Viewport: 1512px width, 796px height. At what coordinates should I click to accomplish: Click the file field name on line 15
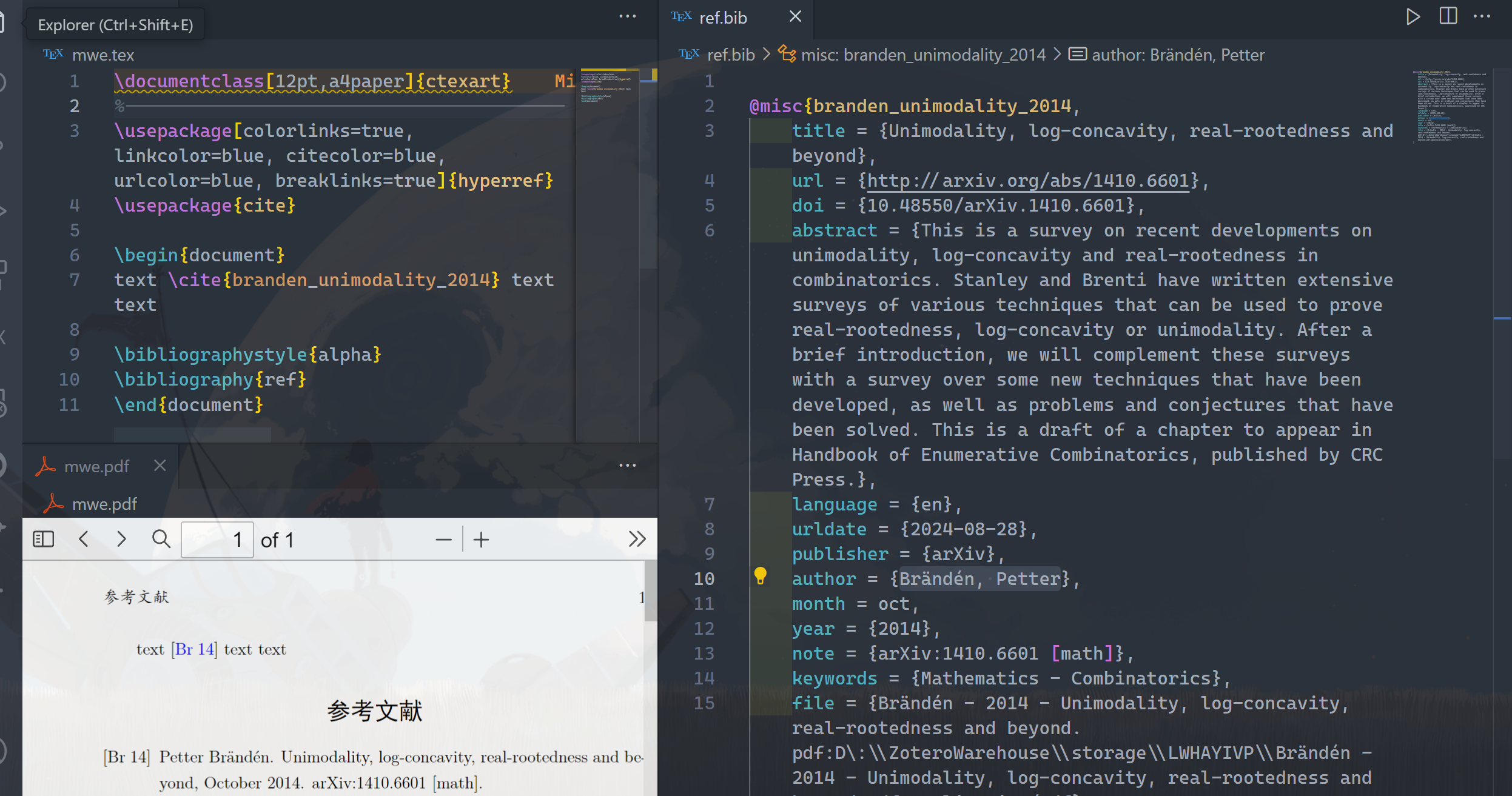click(813, 703)
